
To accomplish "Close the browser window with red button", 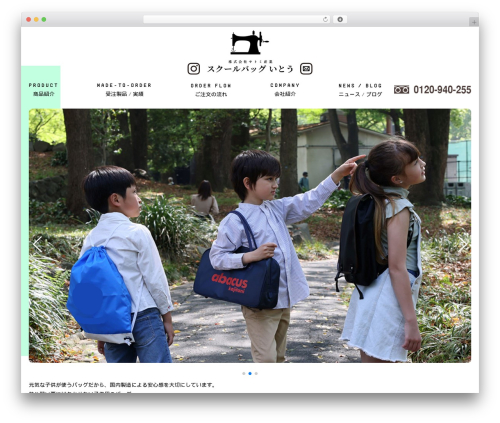I will 29,20.
